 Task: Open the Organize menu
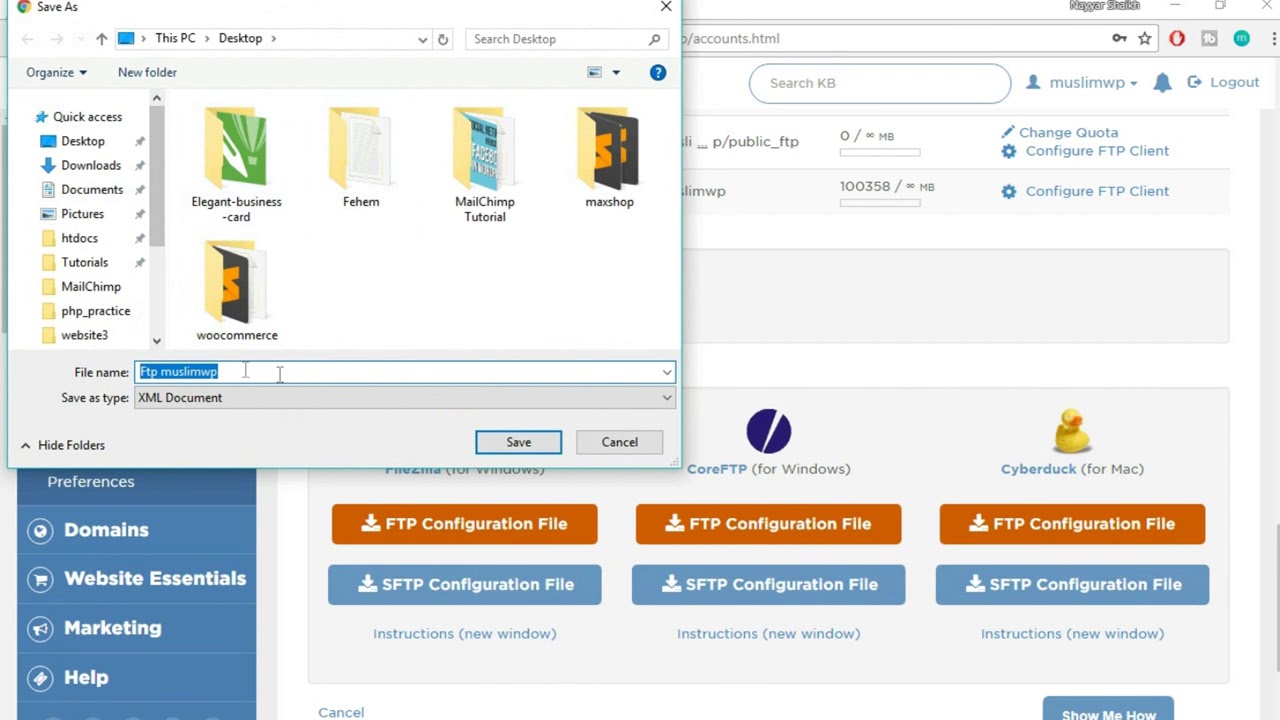click(x=56, y=72)
